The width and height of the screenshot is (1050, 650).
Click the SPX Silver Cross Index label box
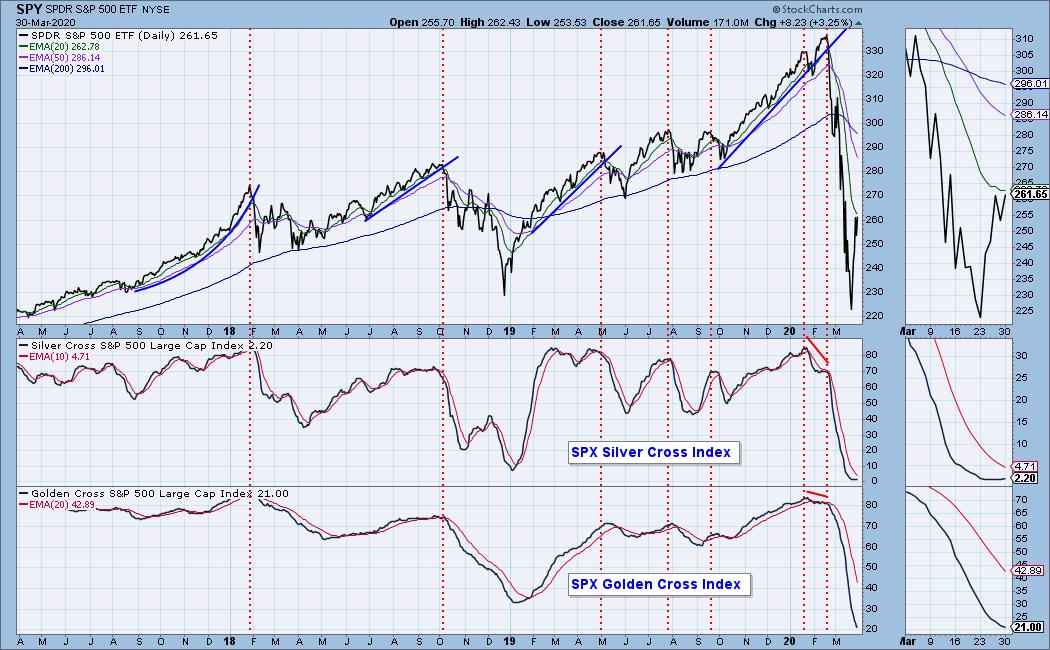pos(653,453)
